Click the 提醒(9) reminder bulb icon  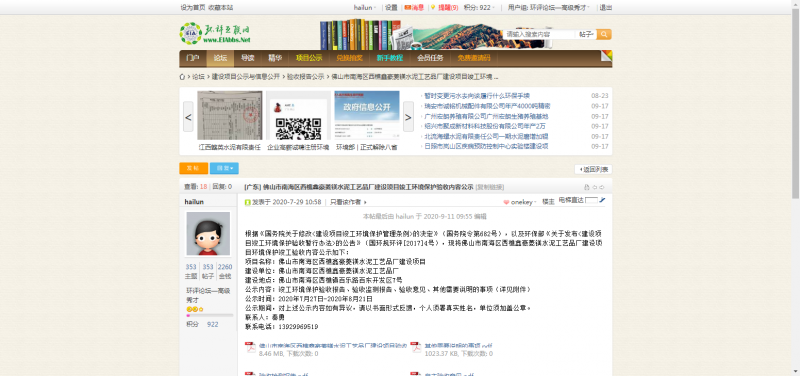click(x=433, y=8)
